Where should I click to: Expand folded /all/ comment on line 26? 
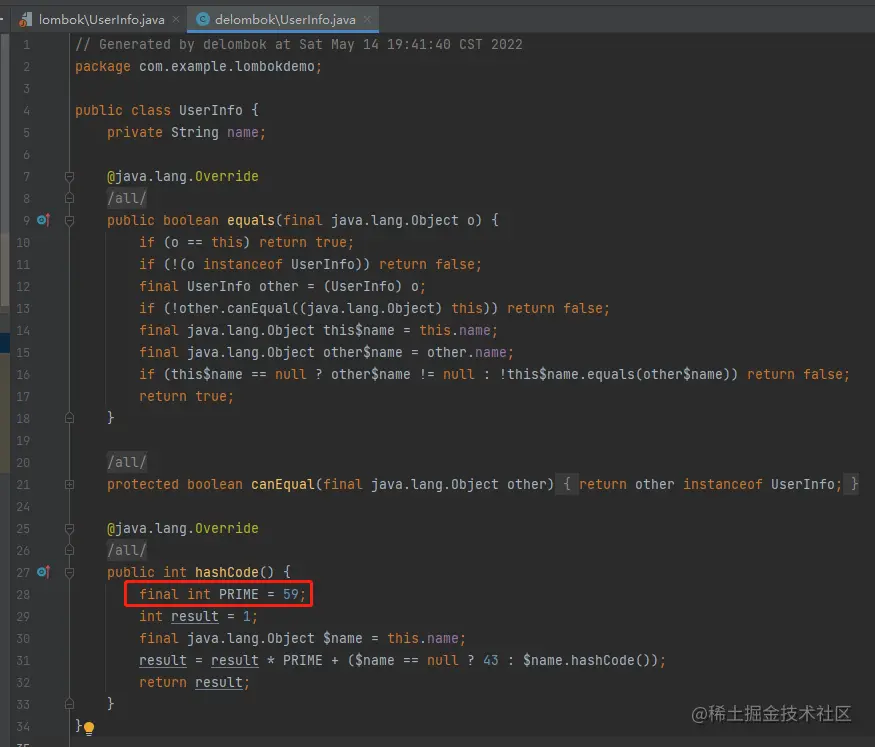[127, 551]
